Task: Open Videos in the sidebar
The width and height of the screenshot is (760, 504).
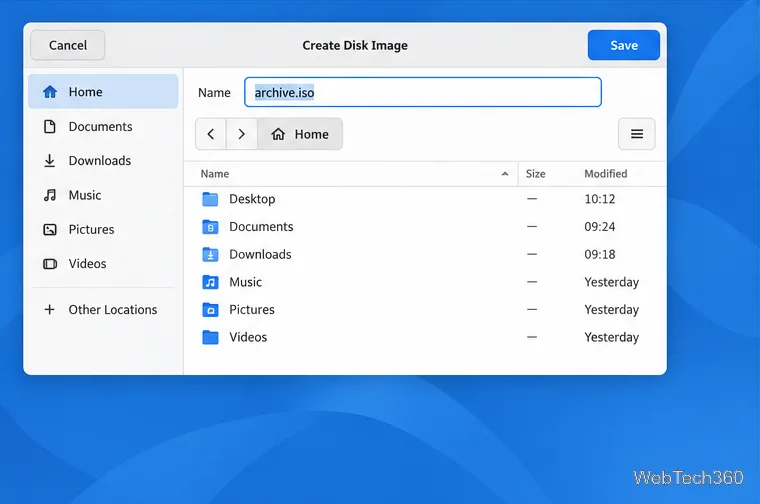Action: point(103,264)
